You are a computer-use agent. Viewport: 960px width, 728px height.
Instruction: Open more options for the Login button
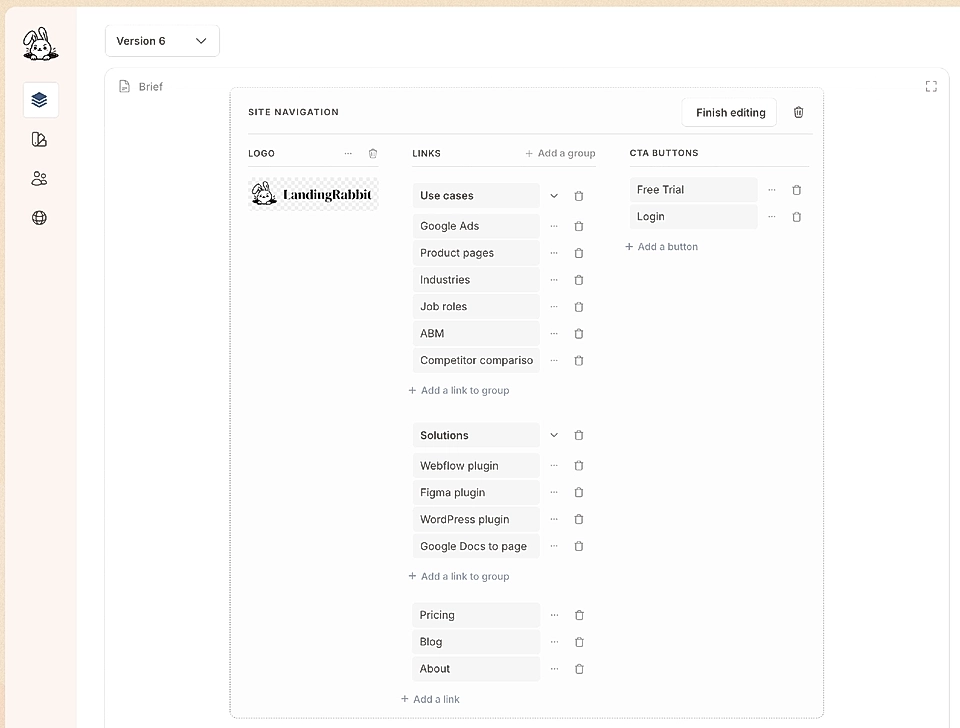coord(773,216)
